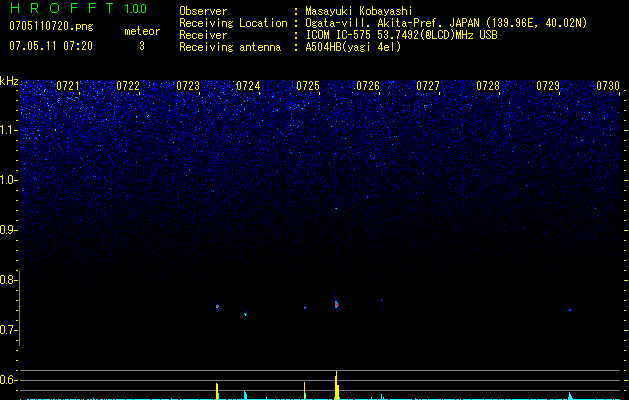Select the file name 0705110720.png
Screen dimensions: 629x400
click(x=51, y=26)
